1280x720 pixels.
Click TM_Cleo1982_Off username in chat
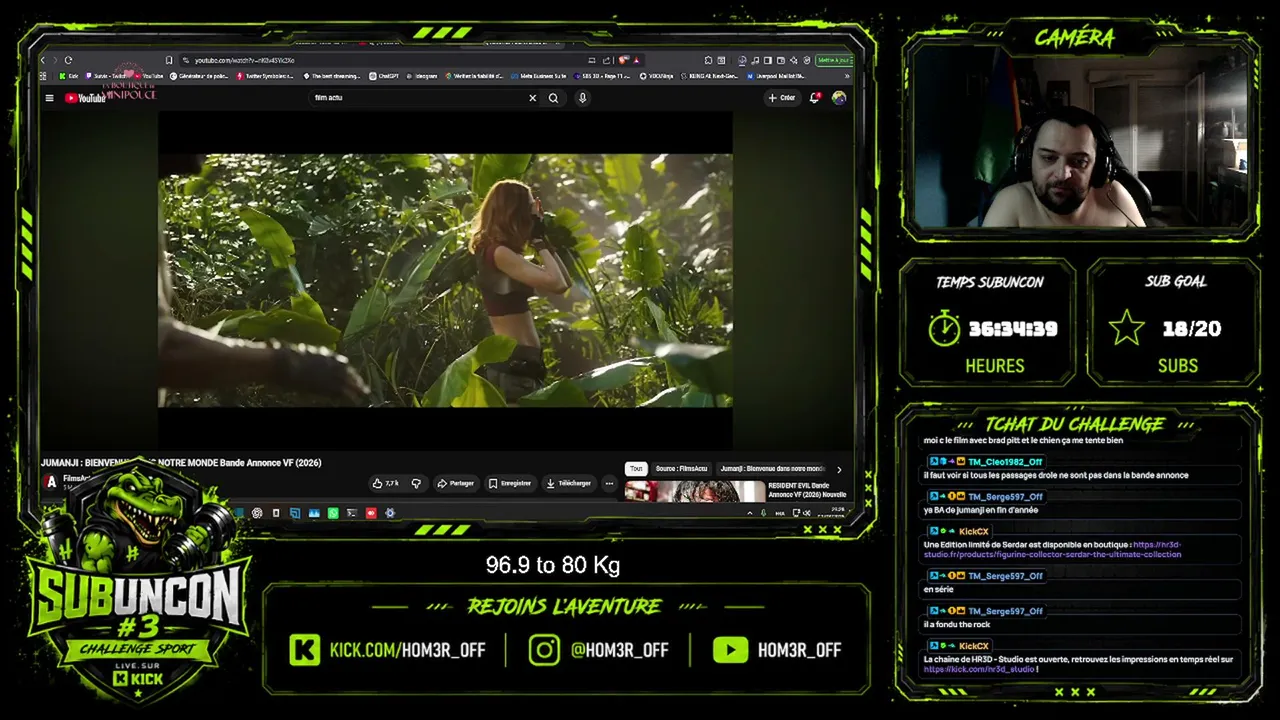point(1005,462)
